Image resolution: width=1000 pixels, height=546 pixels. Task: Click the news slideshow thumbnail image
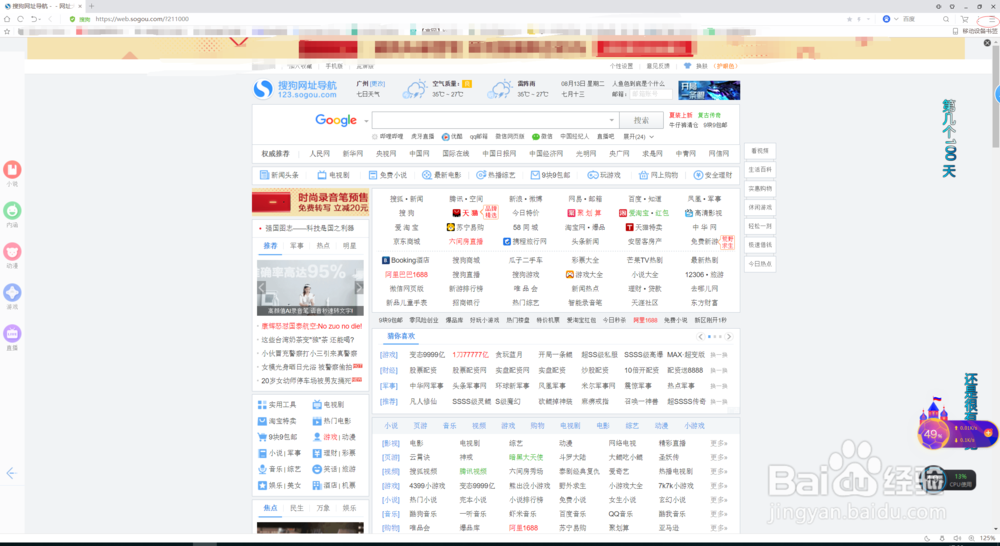(x=310, y=288)
